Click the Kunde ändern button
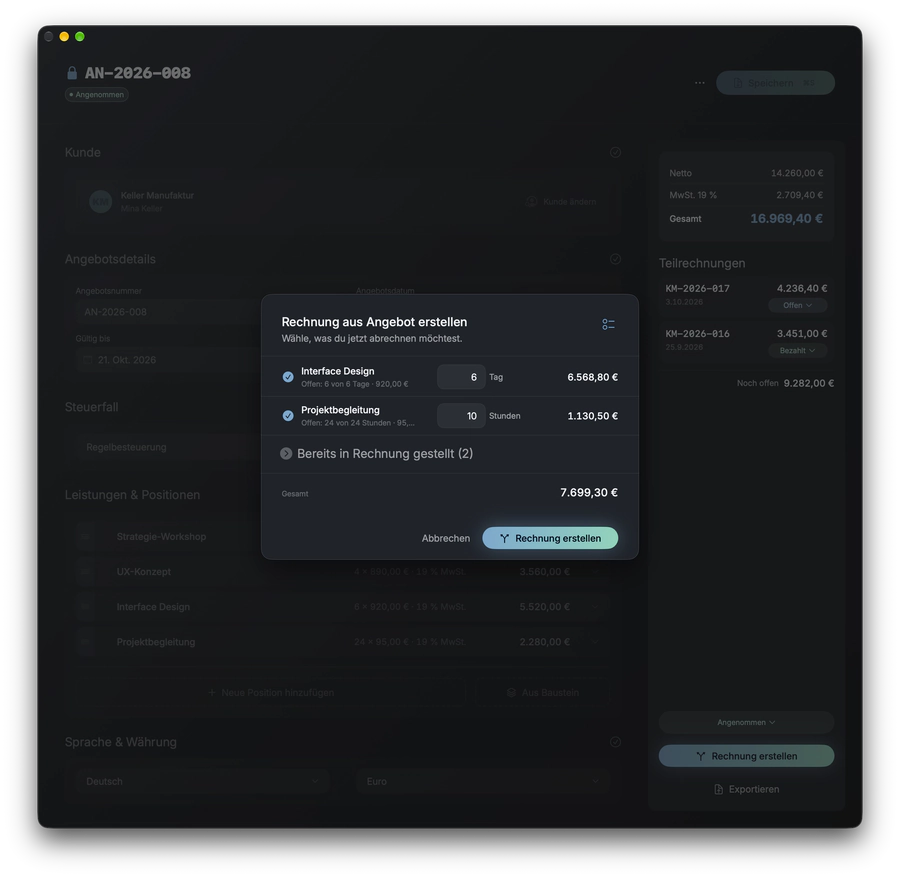The height and width of the screenshot is (878, 900). click(x=561, y=201)
